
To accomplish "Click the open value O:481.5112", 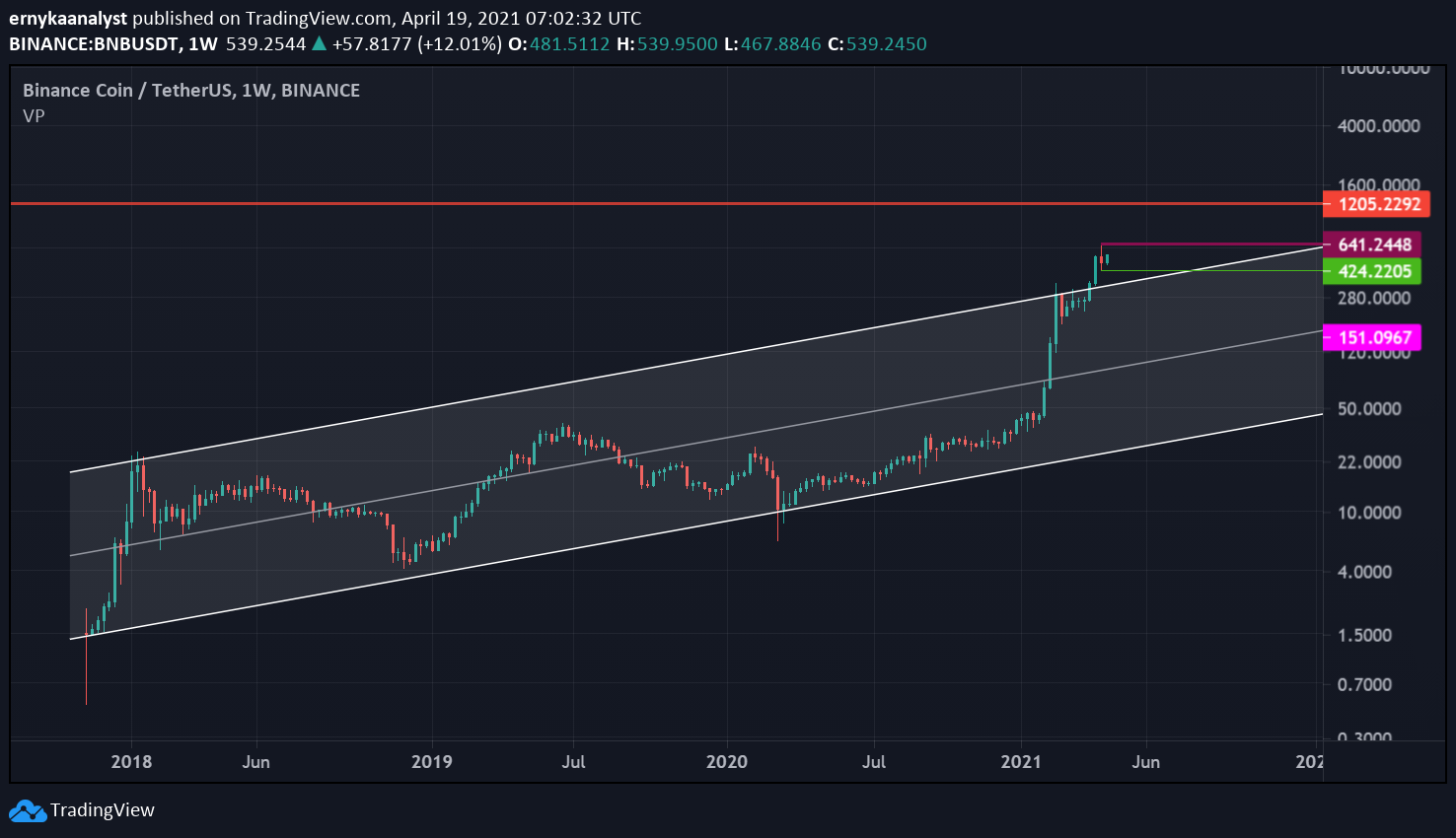I will point(559,44).
